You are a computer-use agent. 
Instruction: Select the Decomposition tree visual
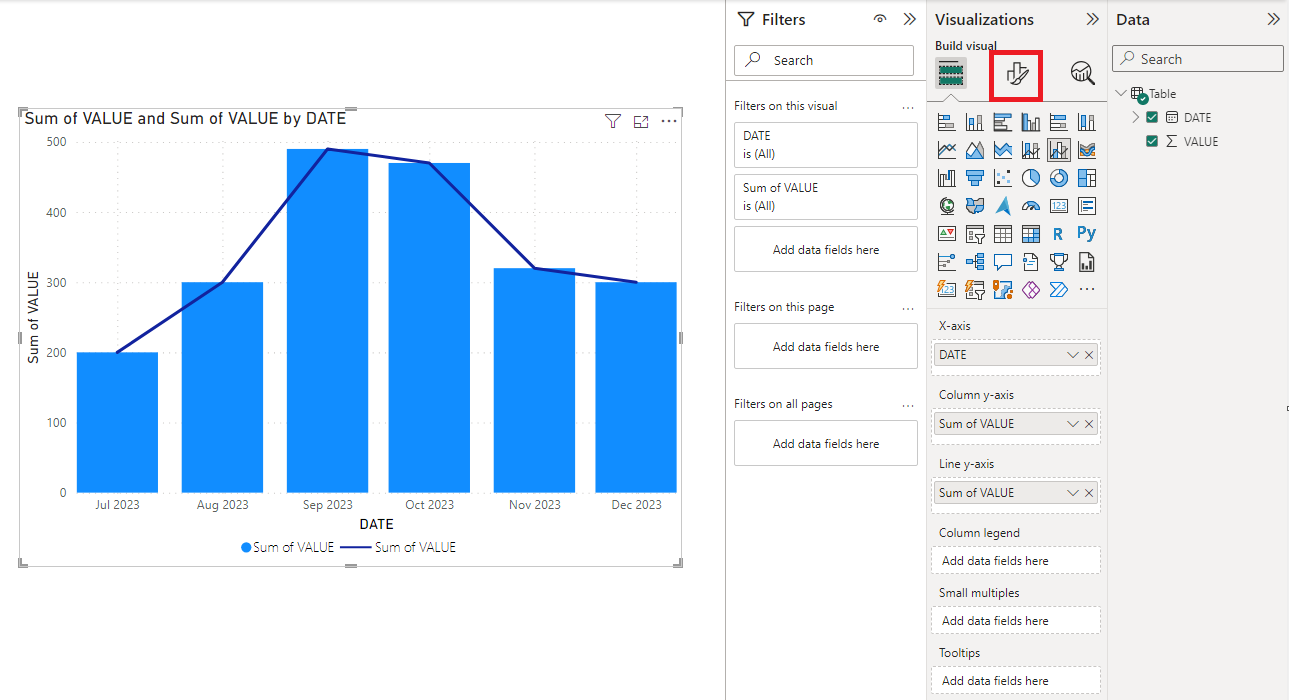pos(975,263)
